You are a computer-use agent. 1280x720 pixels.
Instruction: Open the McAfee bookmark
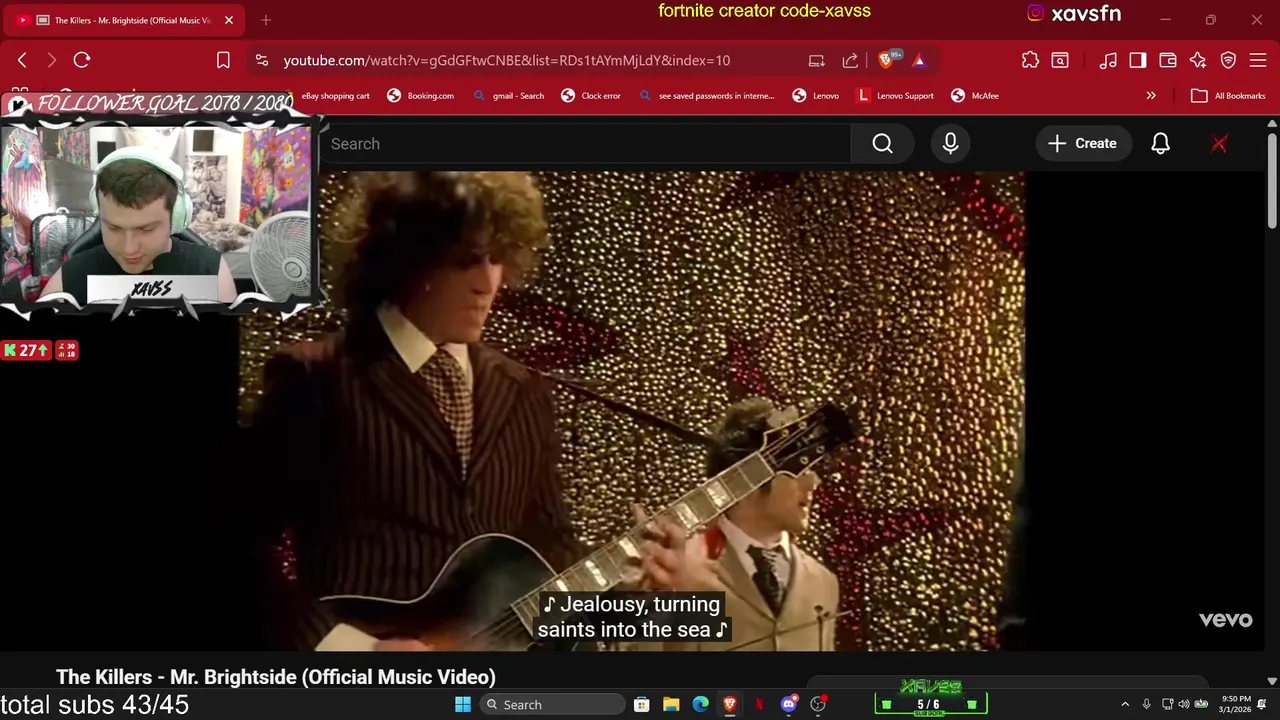975,96
